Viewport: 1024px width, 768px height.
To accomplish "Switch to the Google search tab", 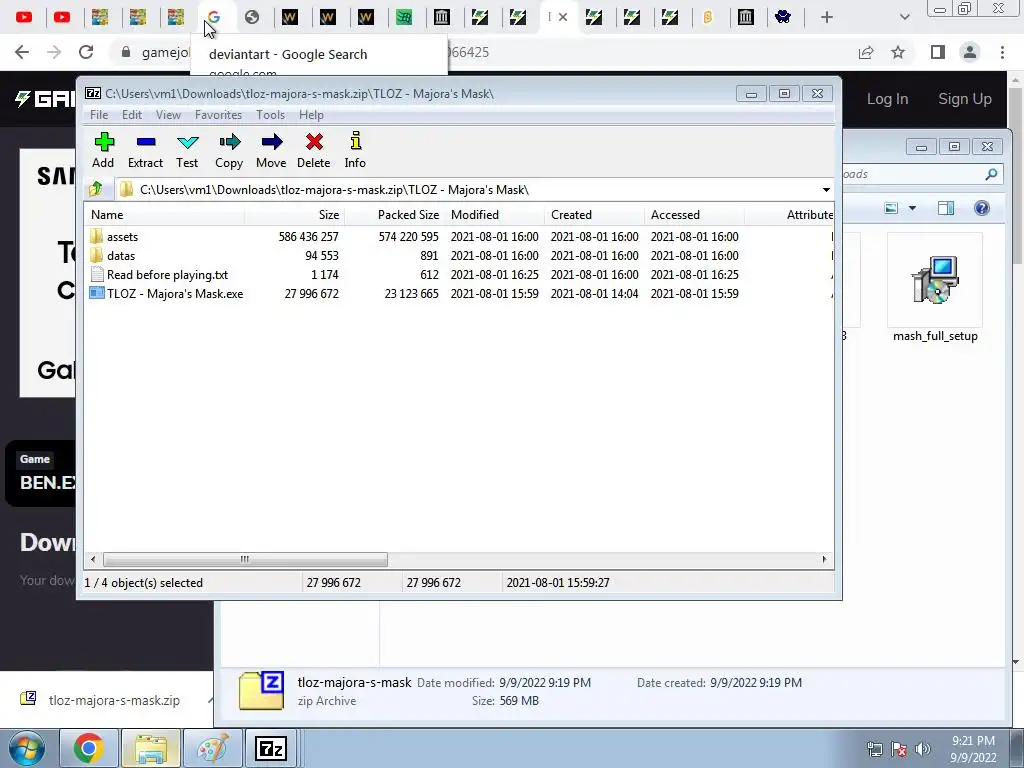I will pyautogui.click(x=214, y=17).
